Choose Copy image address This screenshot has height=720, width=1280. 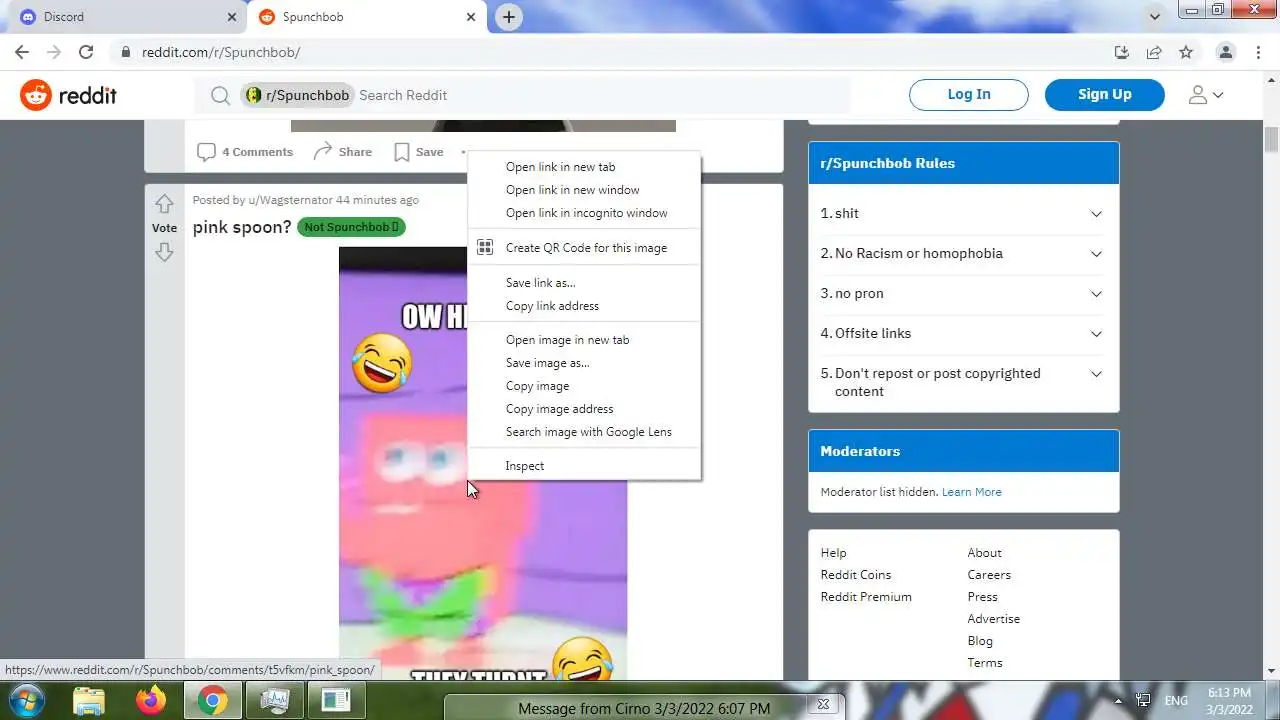coord(584,409)
